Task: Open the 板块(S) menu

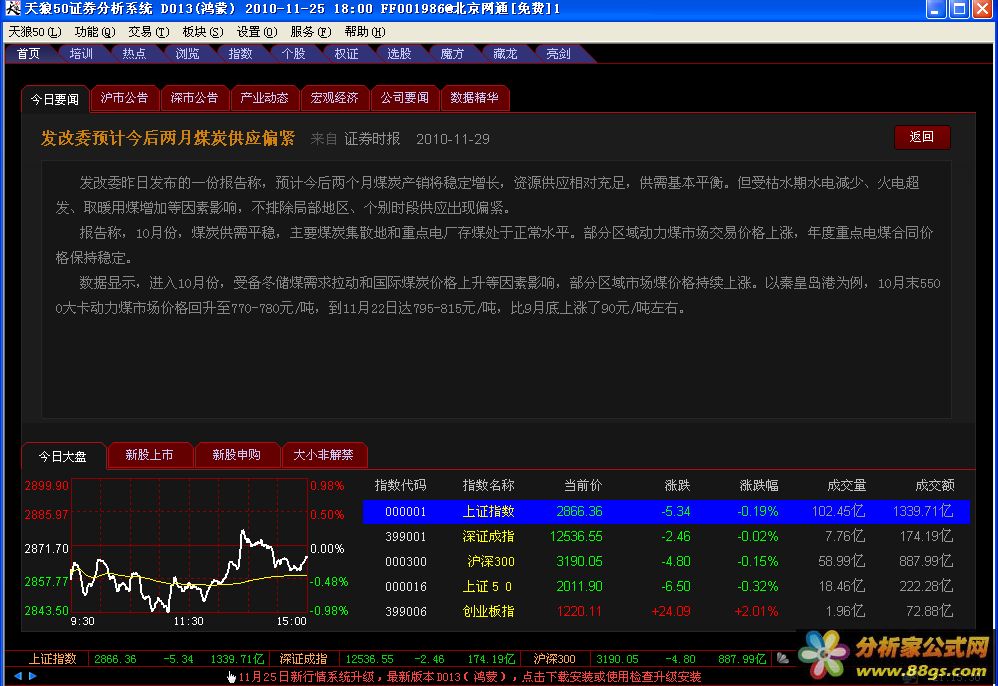Action: click(x=202, y=32)
